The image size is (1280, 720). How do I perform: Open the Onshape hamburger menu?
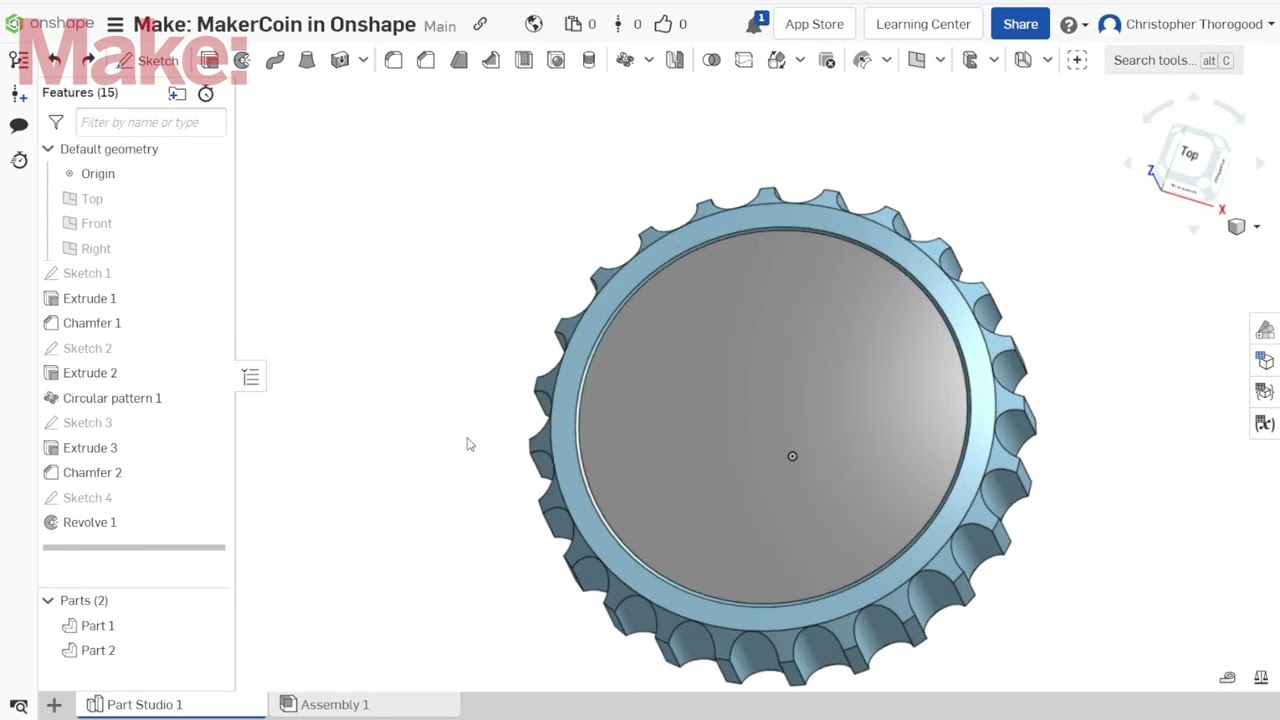(115, 24)
